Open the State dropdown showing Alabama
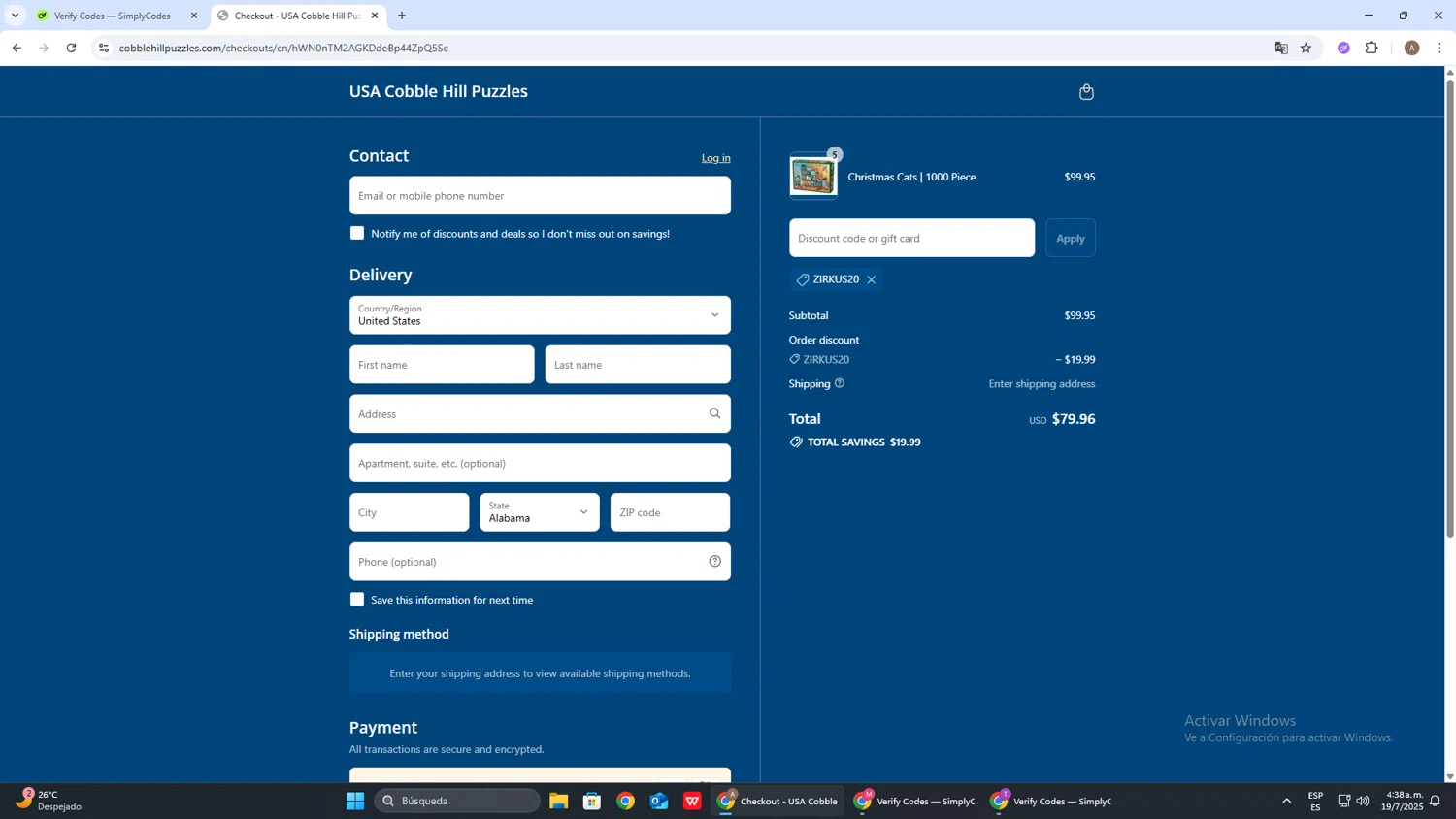The width and height of the screenshot is (1456, 819). pos(540,512)
